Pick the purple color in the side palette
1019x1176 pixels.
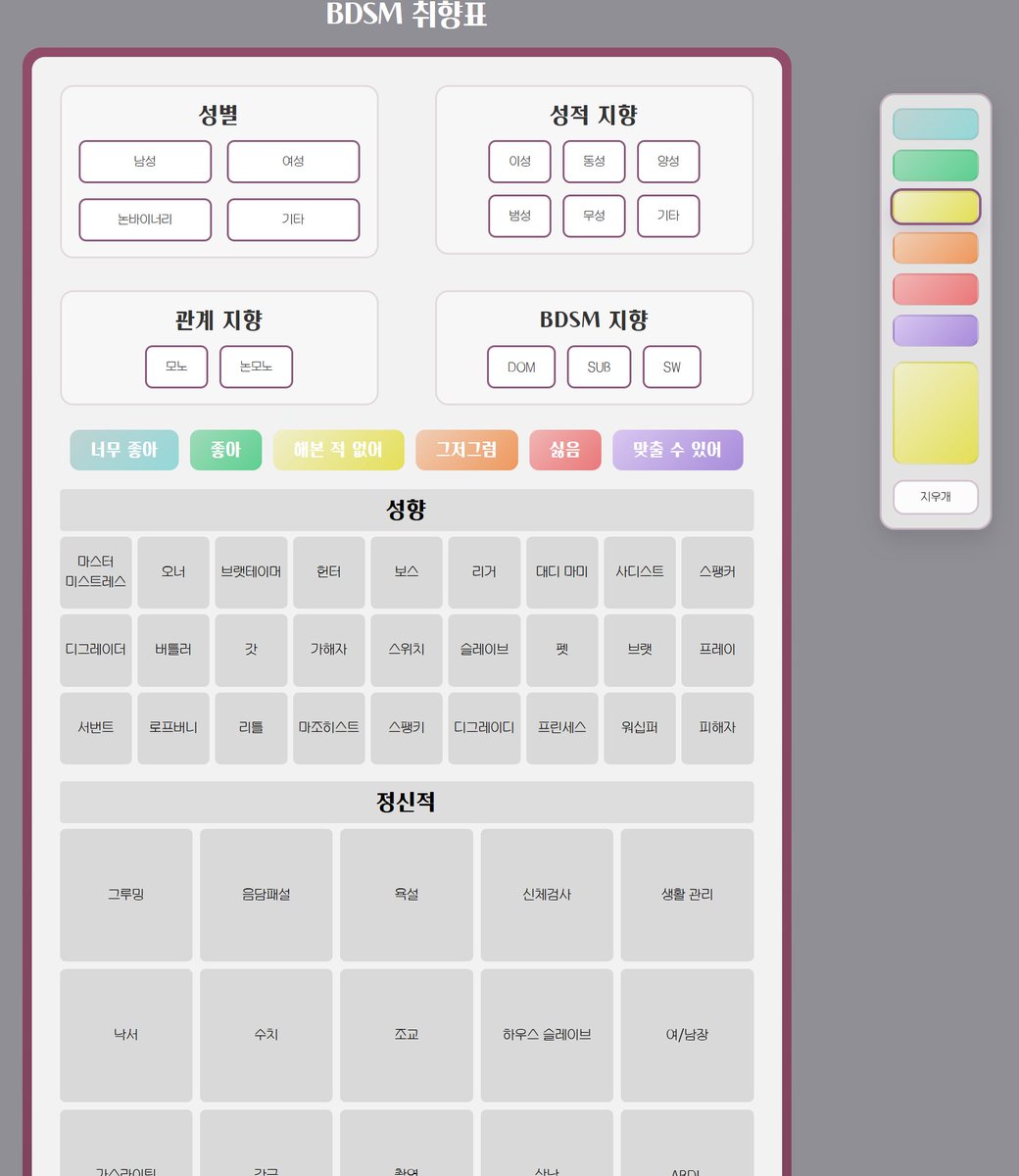tap(935, 330)
